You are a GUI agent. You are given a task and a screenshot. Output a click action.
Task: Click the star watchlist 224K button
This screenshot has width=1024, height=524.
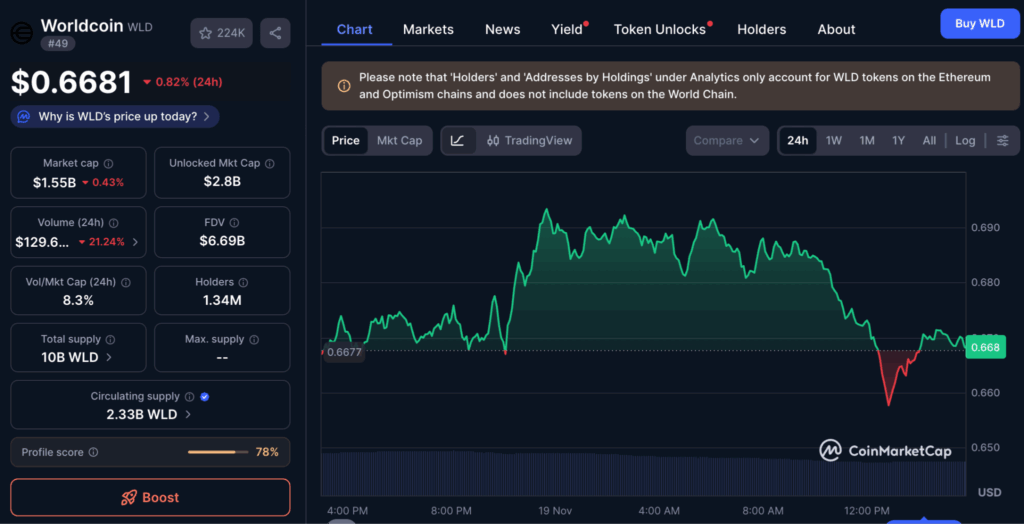click(221, 33)
